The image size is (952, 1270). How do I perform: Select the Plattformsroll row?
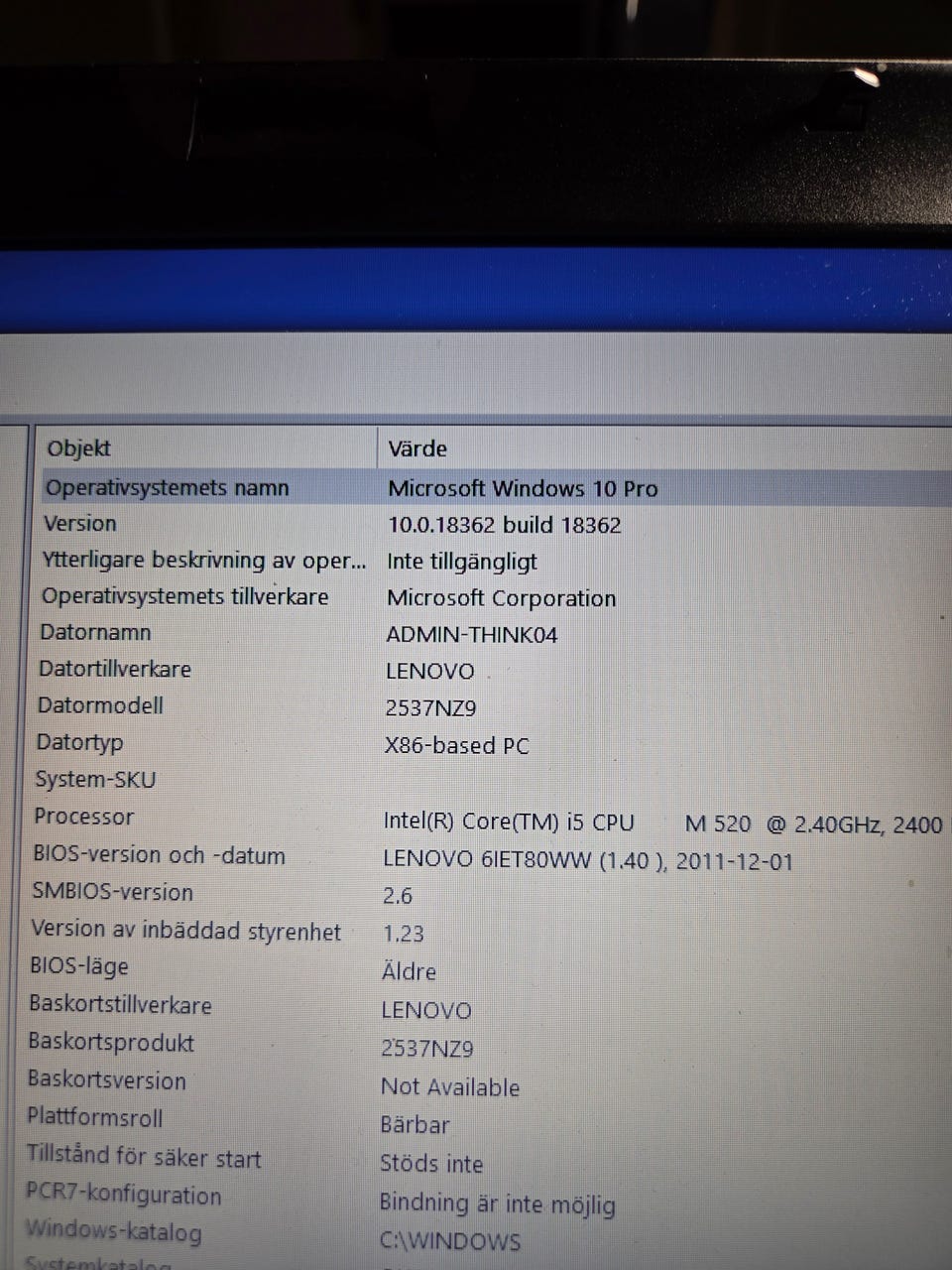point(94,1117)
